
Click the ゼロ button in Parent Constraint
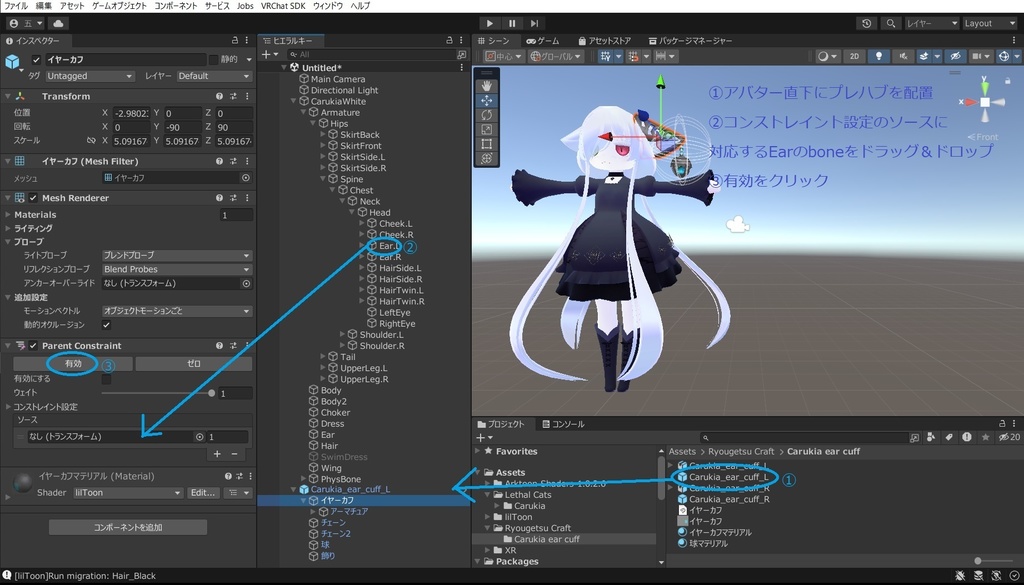tap(193, 364)
